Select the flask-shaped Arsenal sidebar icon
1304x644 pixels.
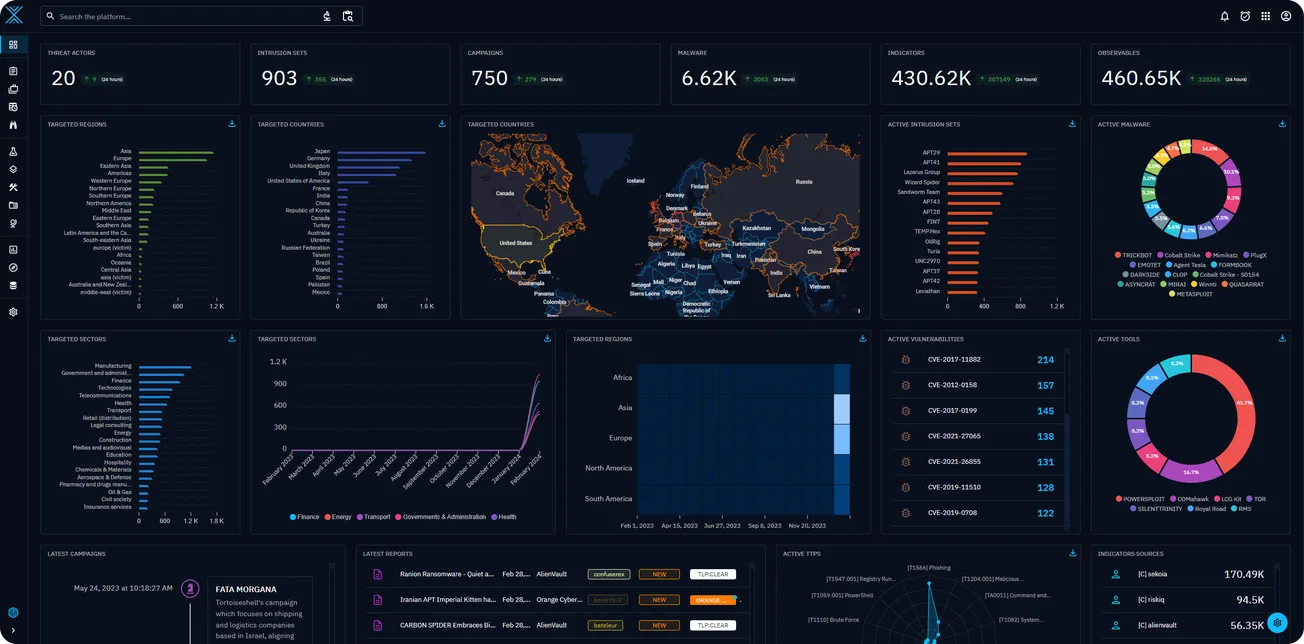14,152
